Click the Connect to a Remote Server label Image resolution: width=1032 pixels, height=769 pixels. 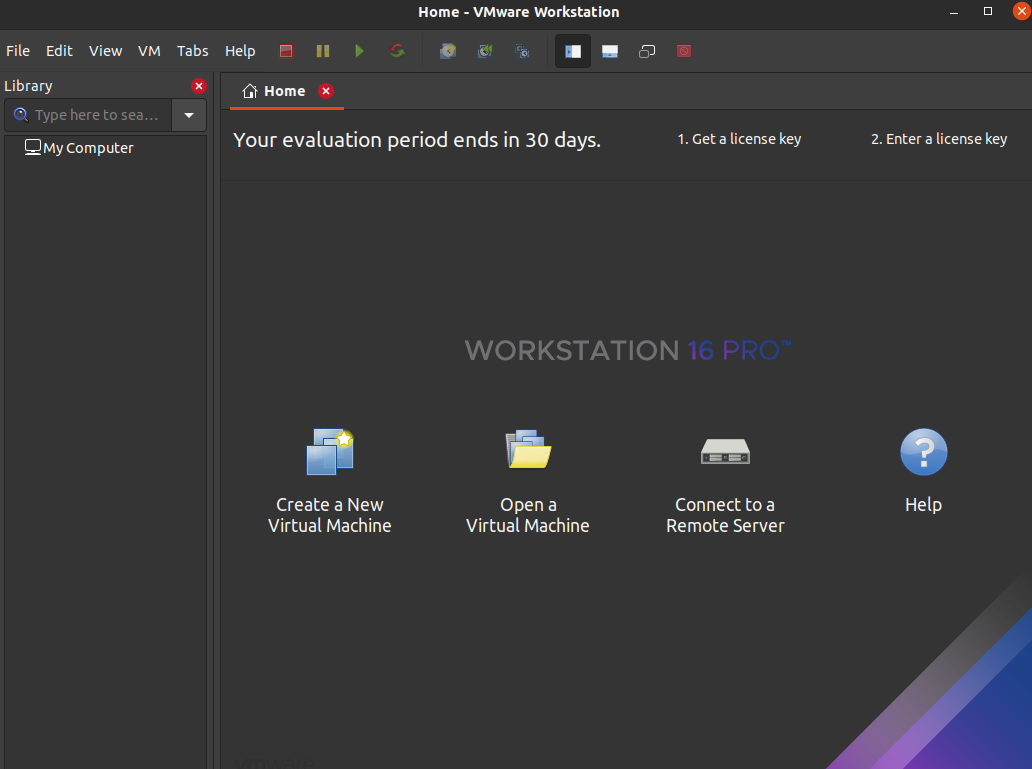[x=725, y=515]
